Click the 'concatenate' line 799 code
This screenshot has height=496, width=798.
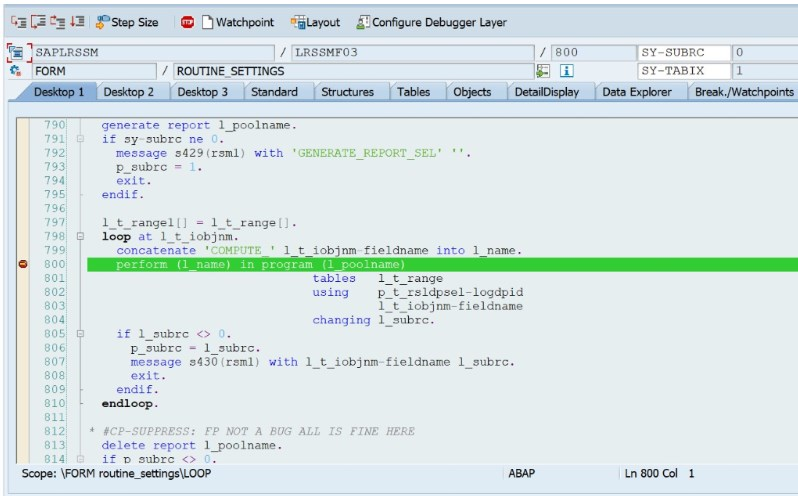click(x=319, y=250)
